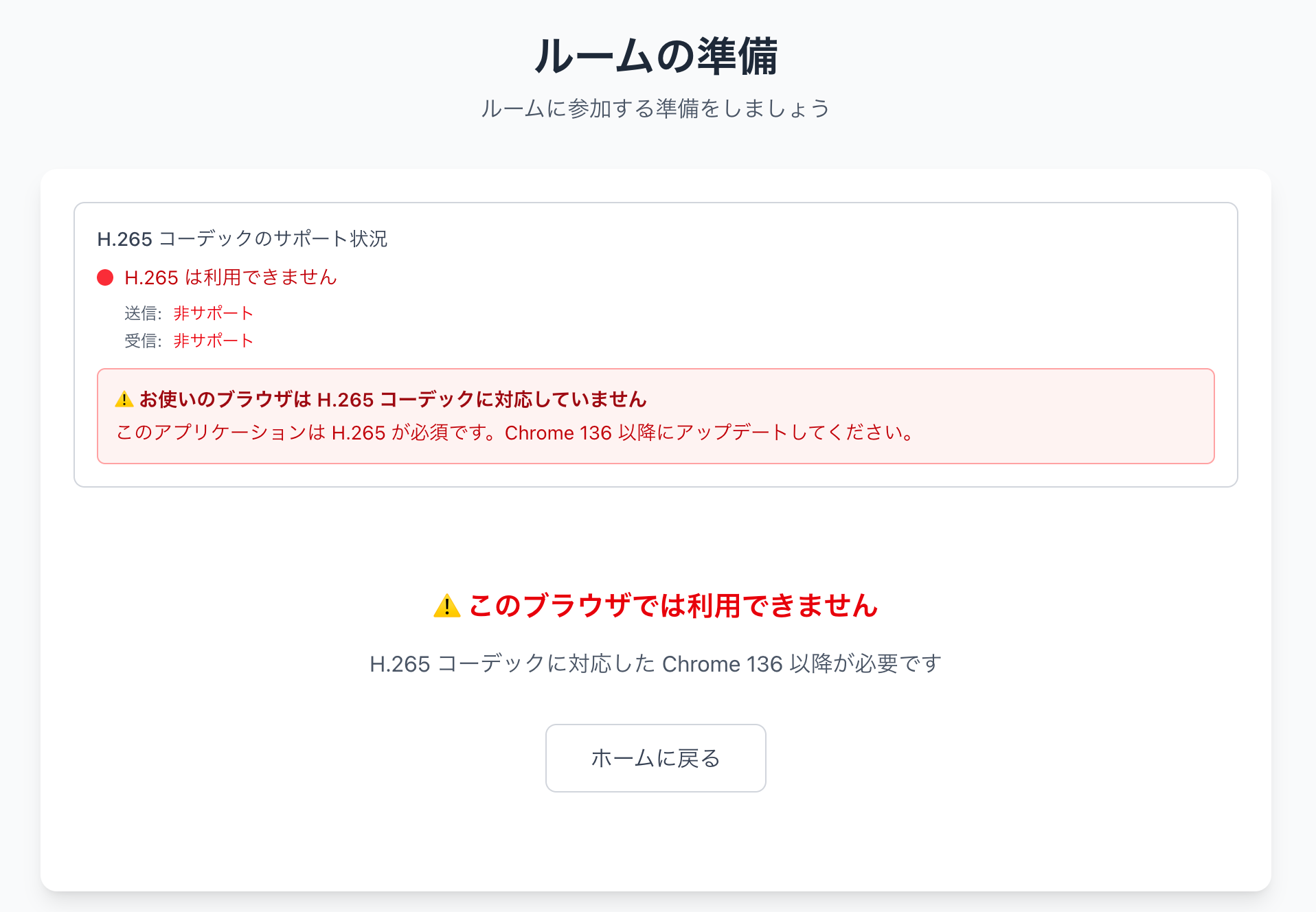Click the ルームの準備 page title
Image resolution: width=1316 pixels, height=912 pixels.
tap(655, 56)
